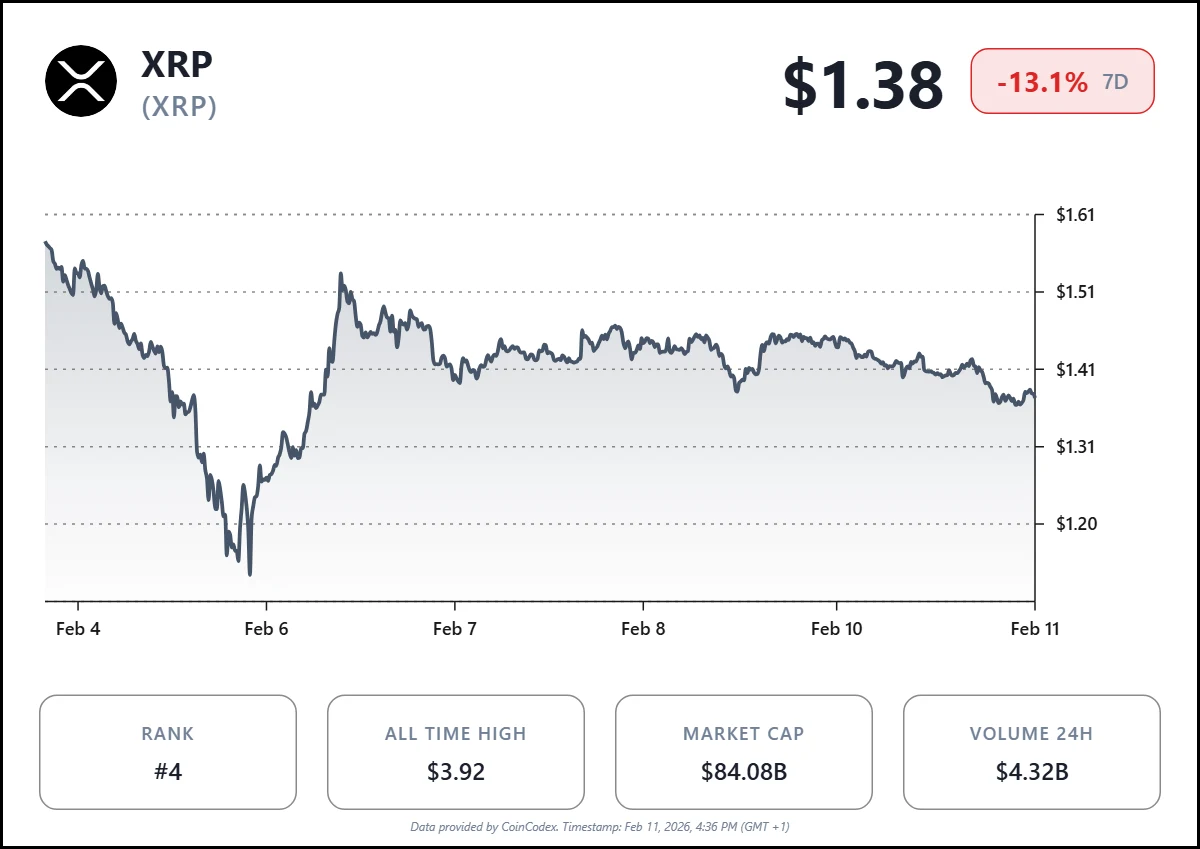The width and height of the screenshot is (1200, 849).
Task: Click the $1.51 price axis label
Action: (1076, 292)
